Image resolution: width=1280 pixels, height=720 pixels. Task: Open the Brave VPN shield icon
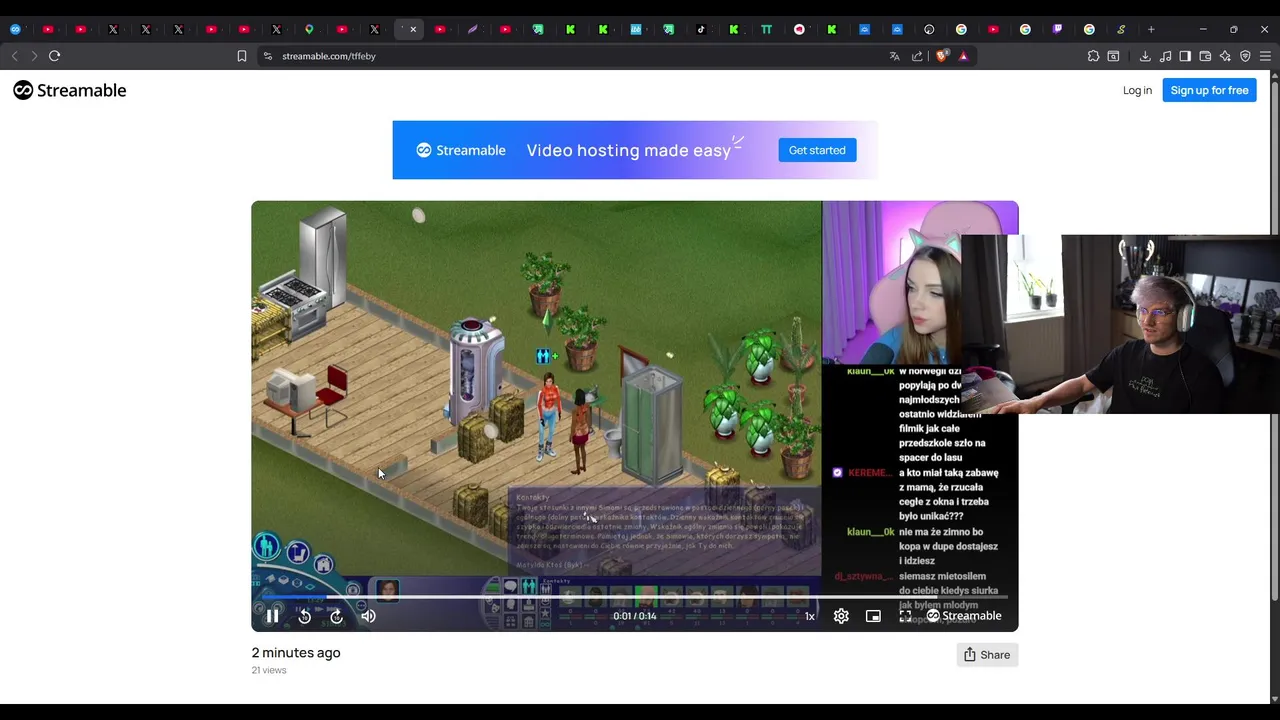click(1245, 56)
